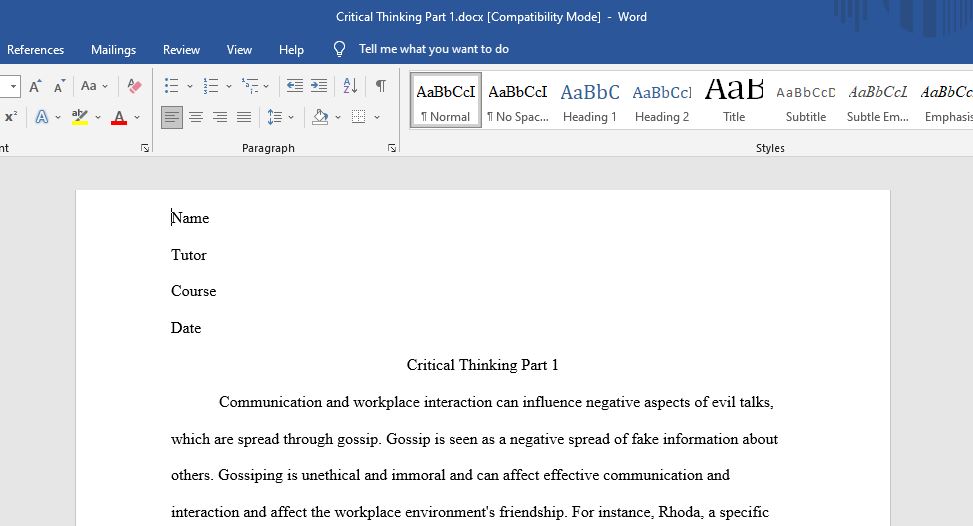Clear all formatting eraser icon
This screenshot has width=973, height=526.
click(134, 86)
